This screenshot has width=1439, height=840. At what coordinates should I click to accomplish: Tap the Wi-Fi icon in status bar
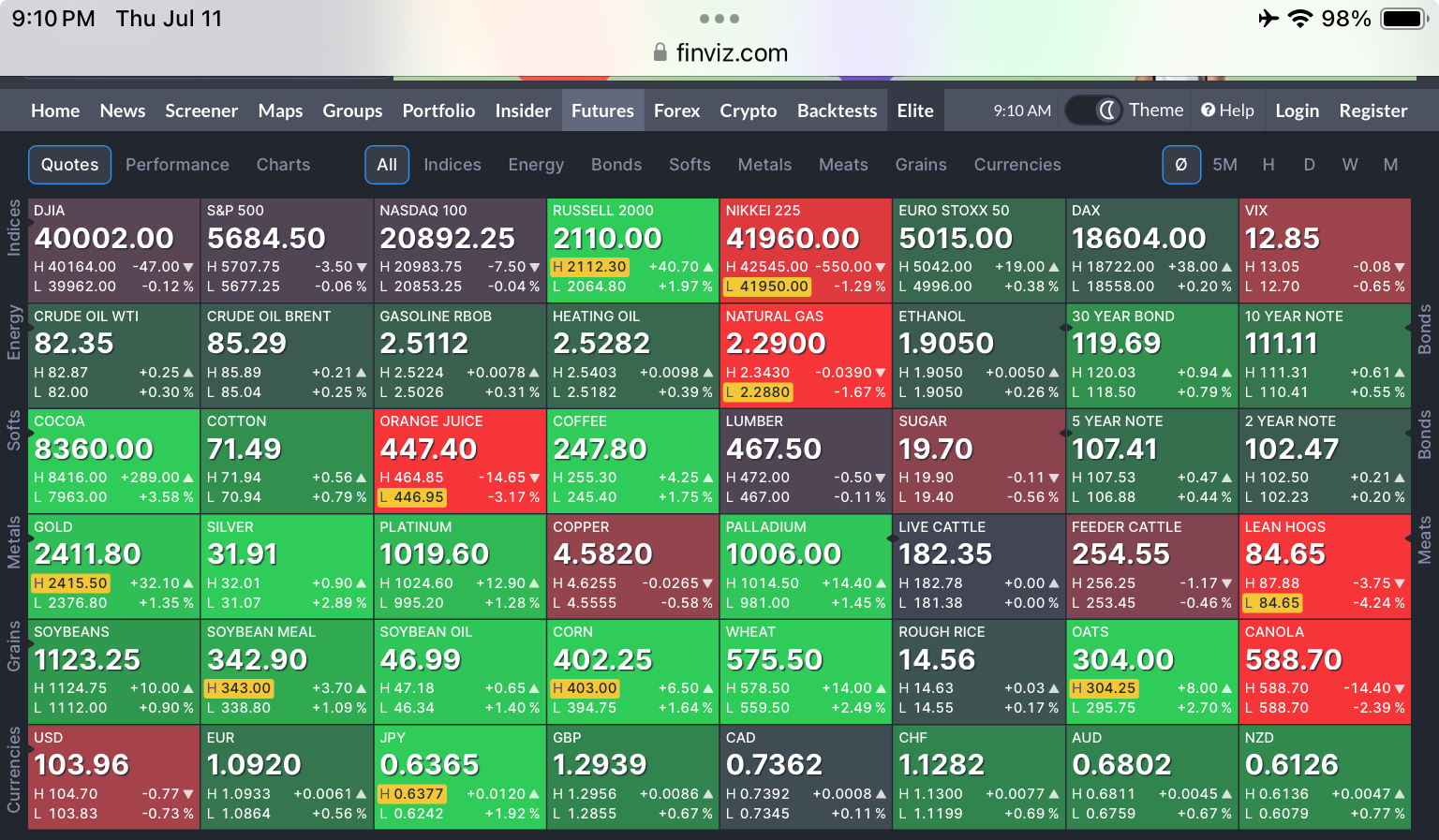click(1299, 19)
